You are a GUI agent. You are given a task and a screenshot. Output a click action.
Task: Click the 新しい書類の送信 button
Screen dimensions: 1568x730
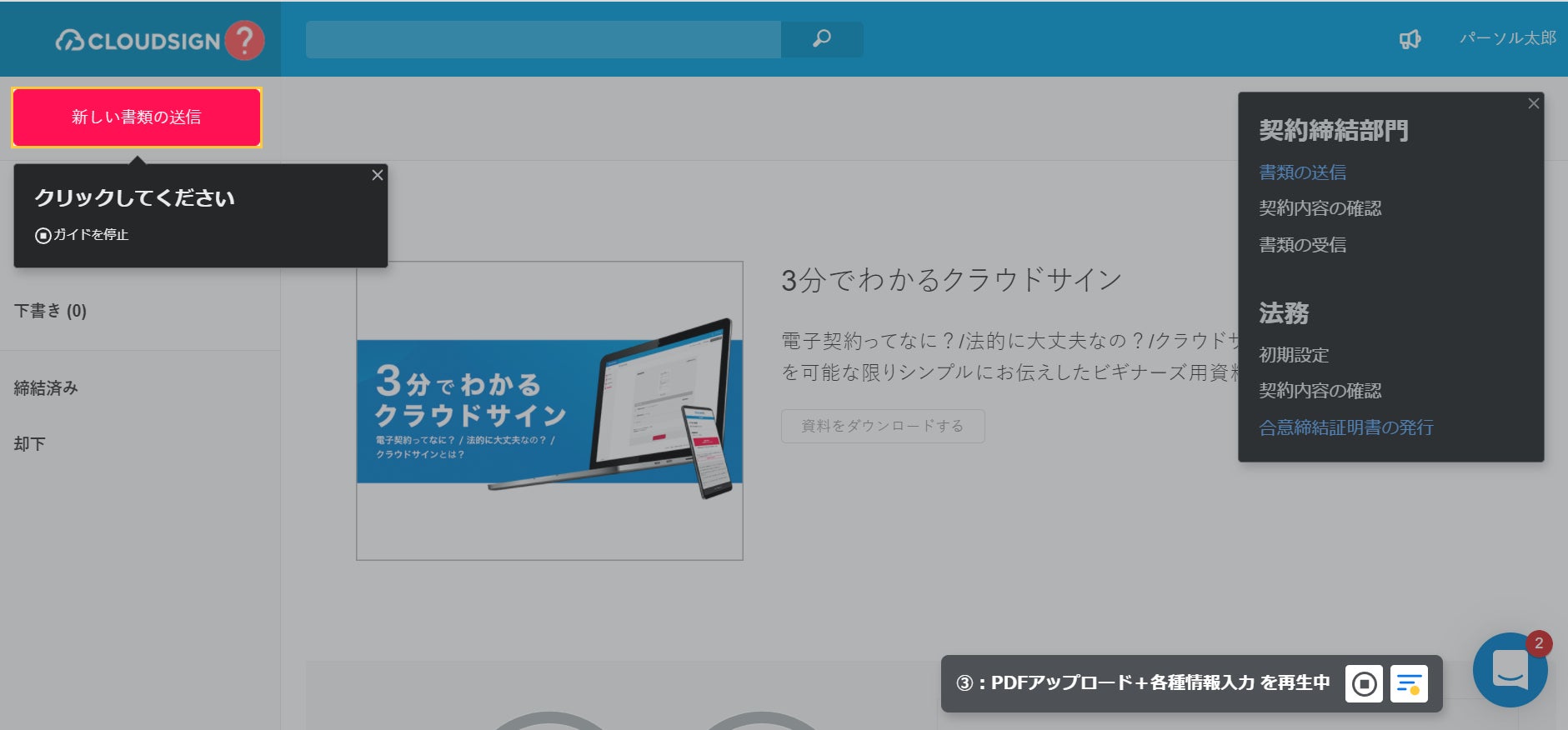(137, 117)
